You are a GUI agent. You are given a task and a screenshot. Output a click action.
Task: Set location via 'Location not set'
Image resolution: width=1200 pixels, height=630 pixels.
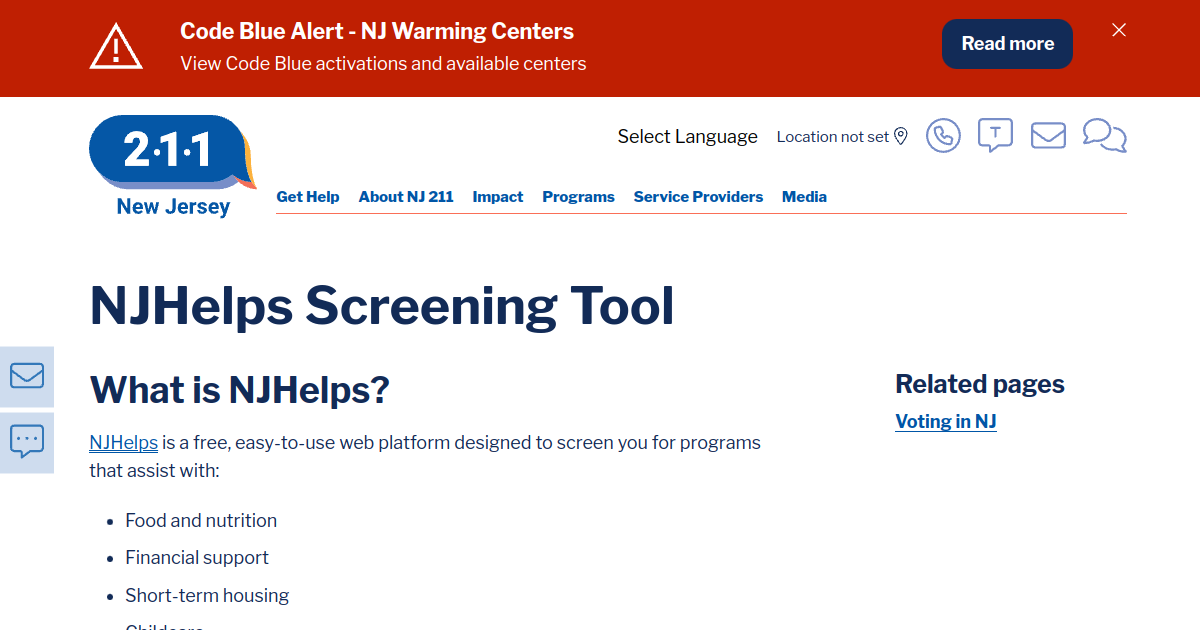pyautogui.click(x=842, y=137)
